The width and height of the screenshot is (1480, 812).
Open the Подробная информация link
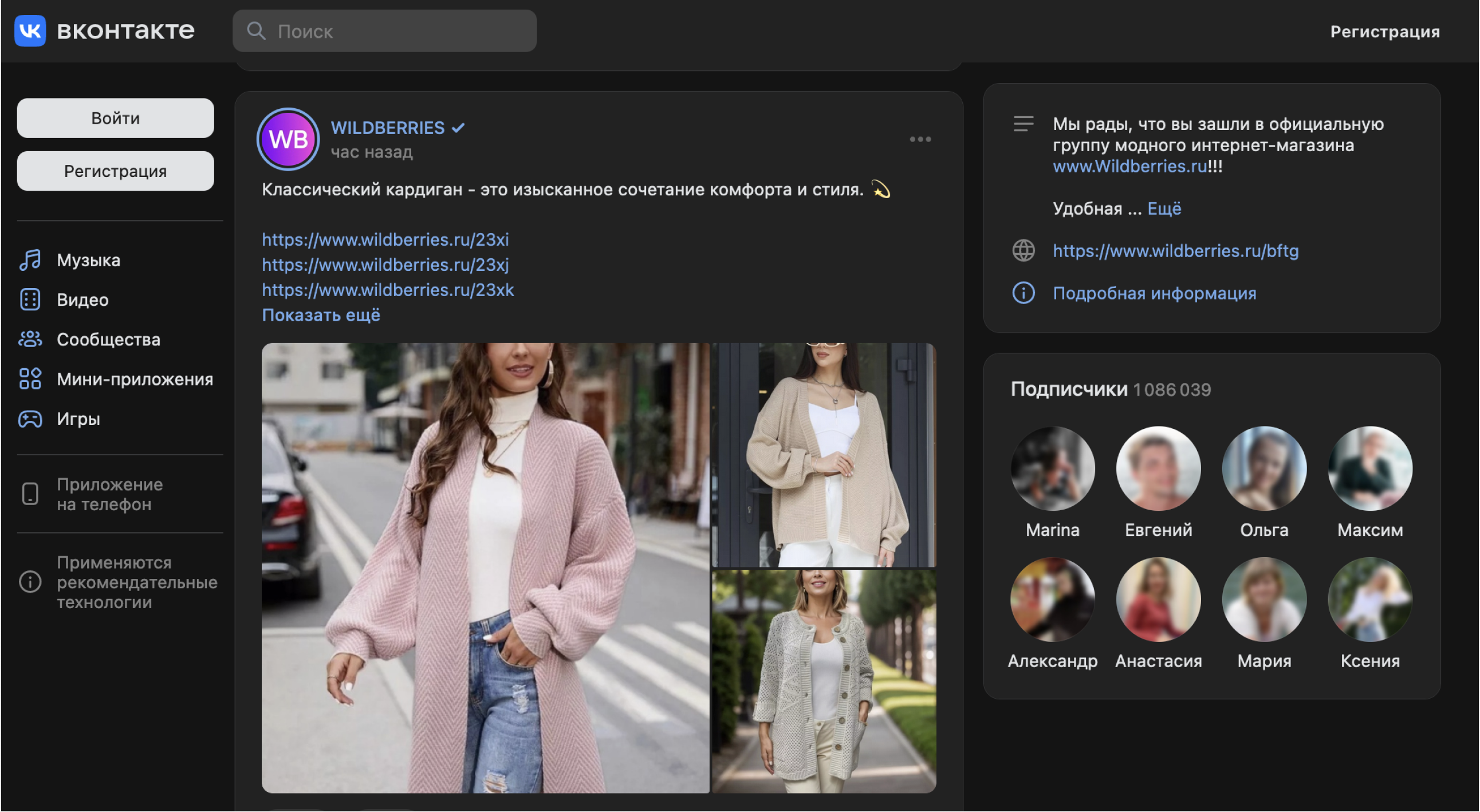1154,293
